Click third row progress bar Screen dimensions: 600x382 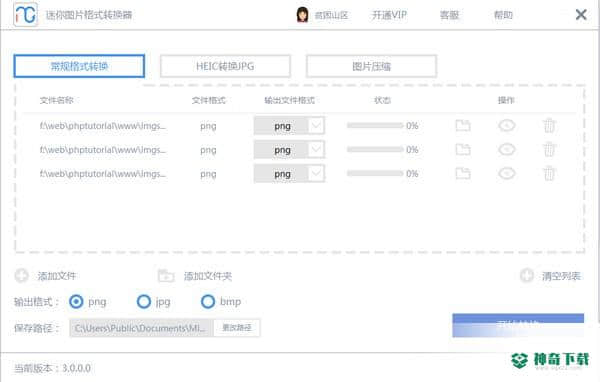point(375,173)
